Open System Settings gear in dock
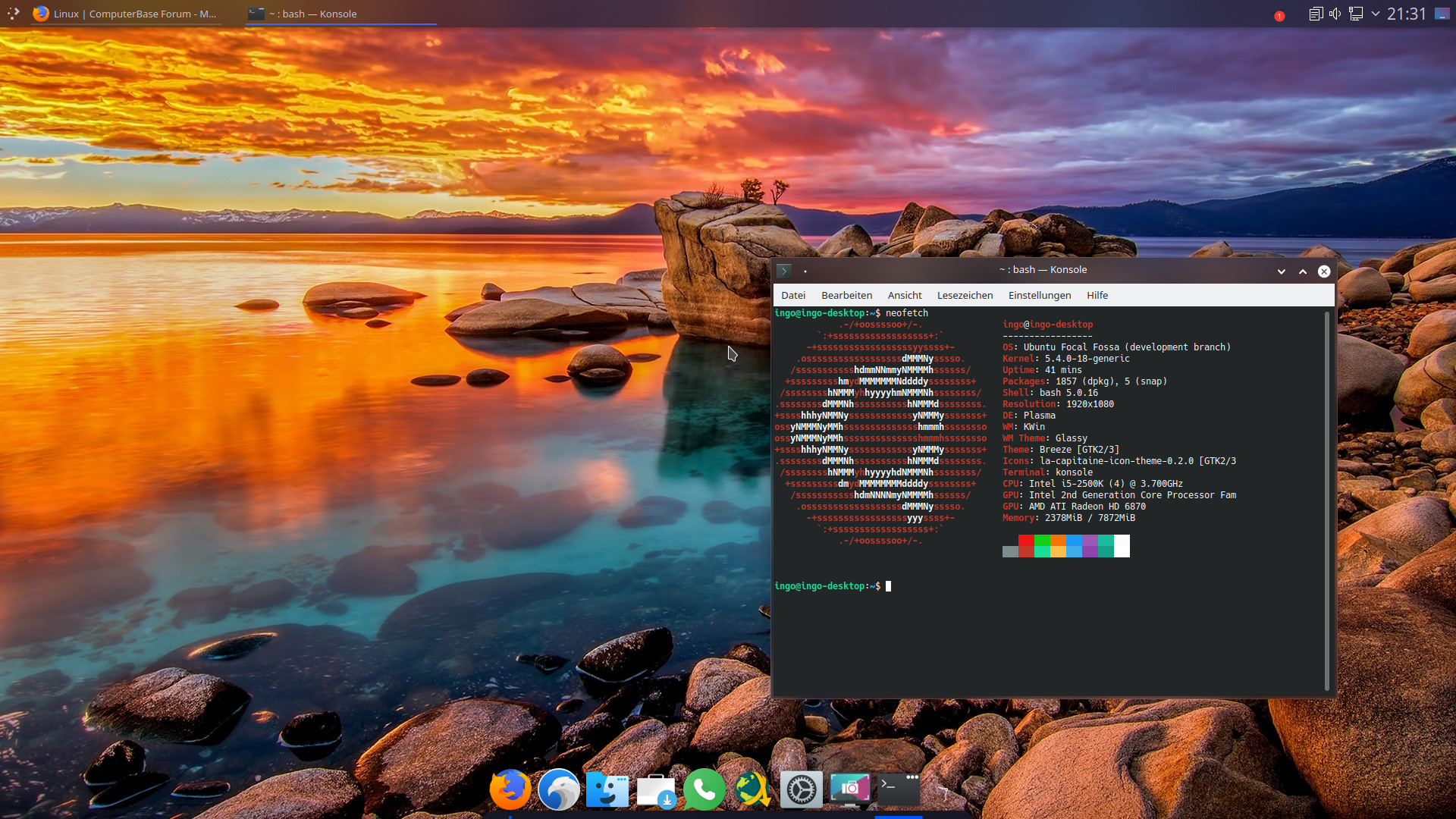Screen dimensions: 1456x819 point(802,789)
